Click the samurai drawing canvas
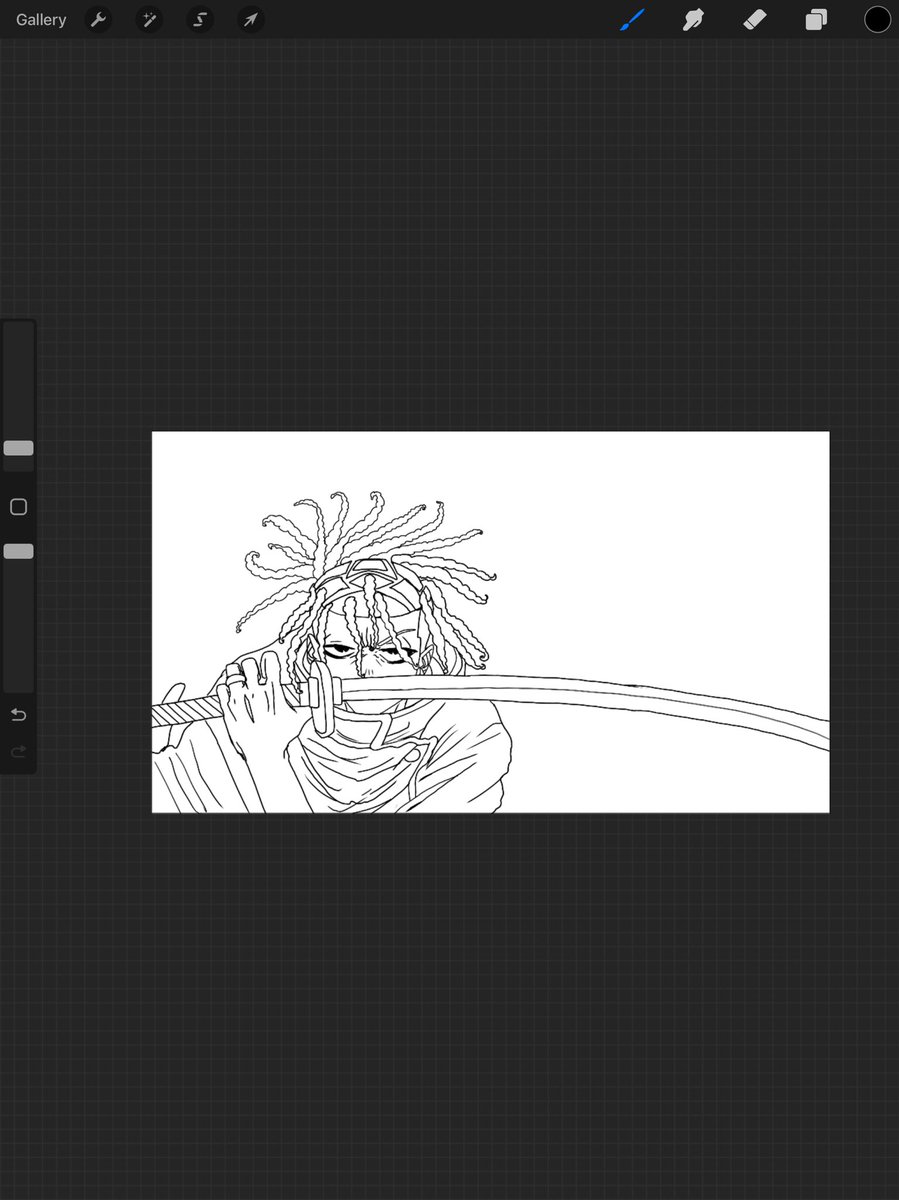899x1200 pixels. [490, 622]
